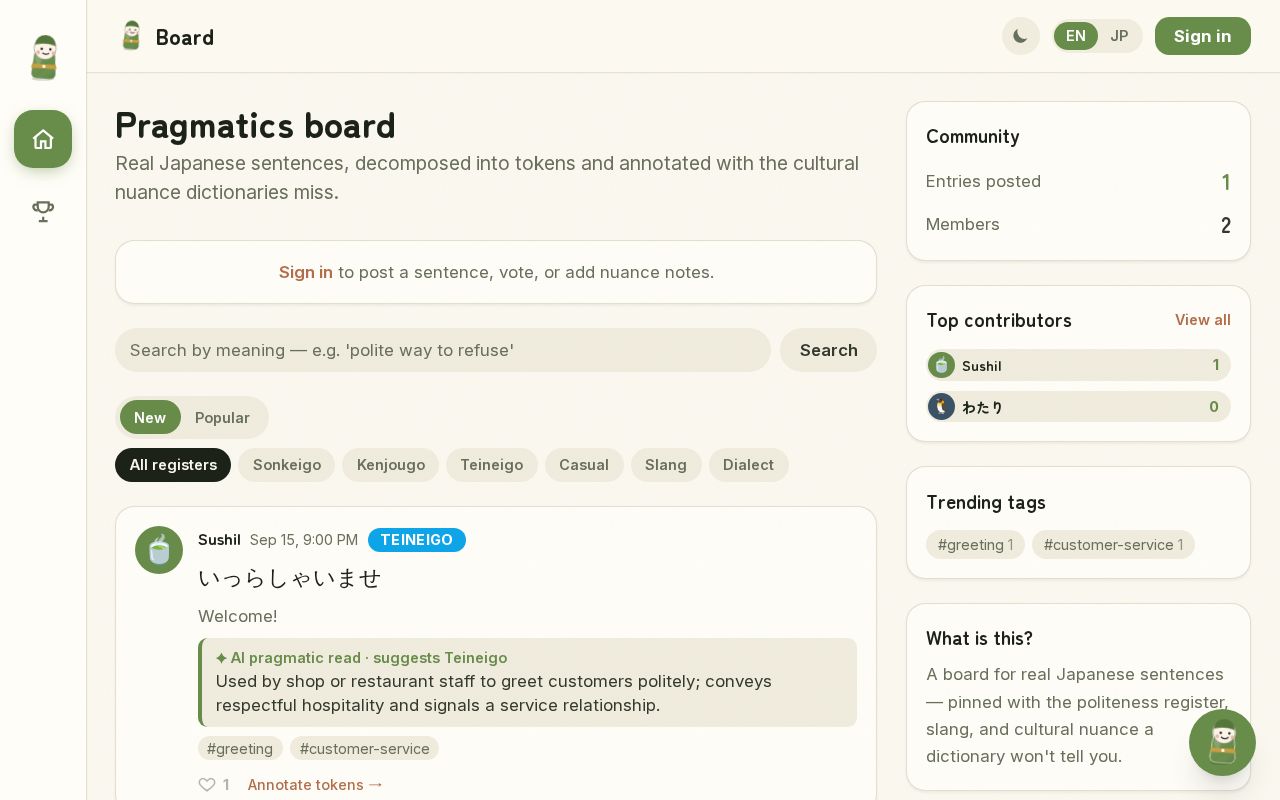Open the floating mascot chat button

coord(1222,743)
